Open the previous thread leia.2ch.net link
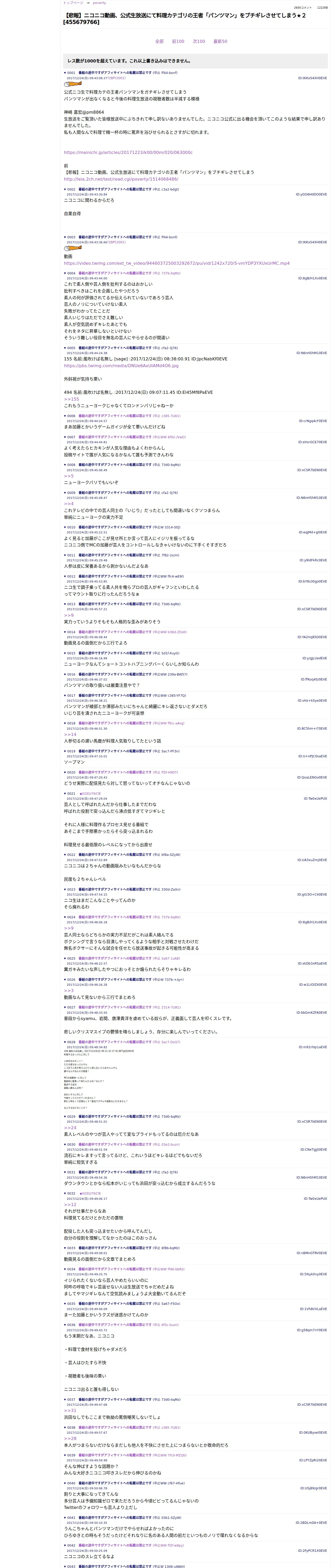 click(121, 179)
